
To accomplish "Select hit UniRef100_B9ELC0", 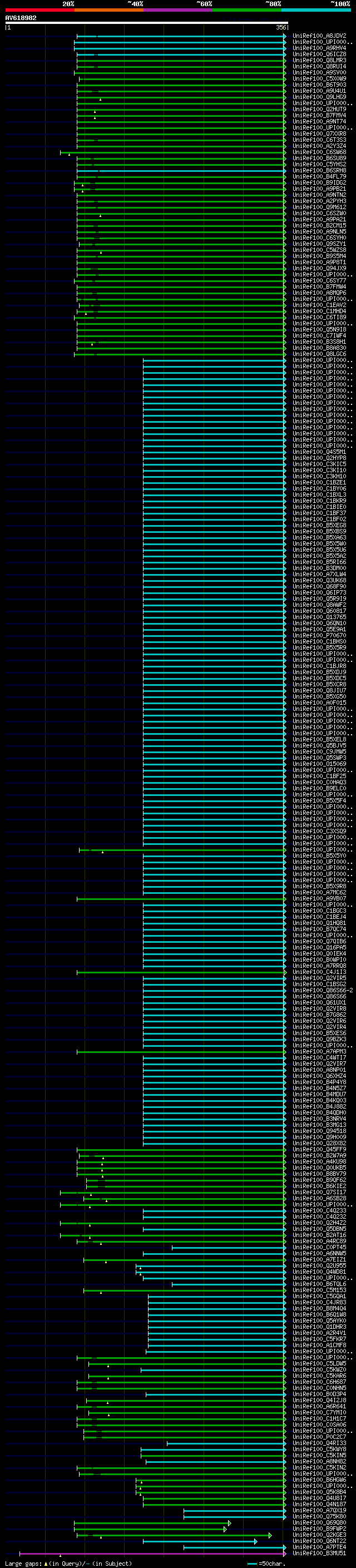I will point(319,788).
